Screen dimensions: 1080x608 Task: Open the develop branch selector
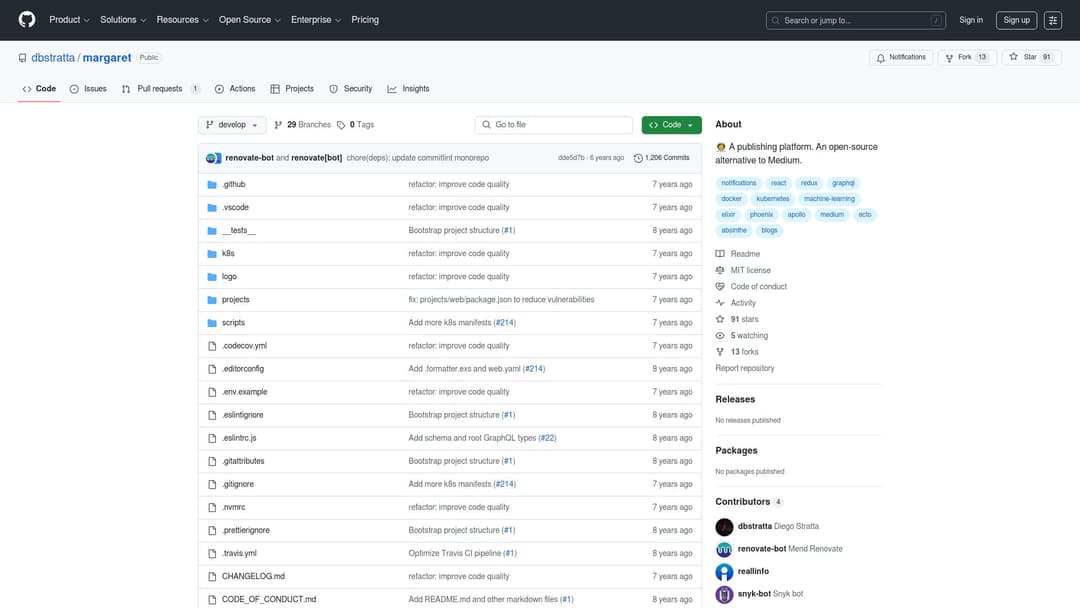point(232,125)
